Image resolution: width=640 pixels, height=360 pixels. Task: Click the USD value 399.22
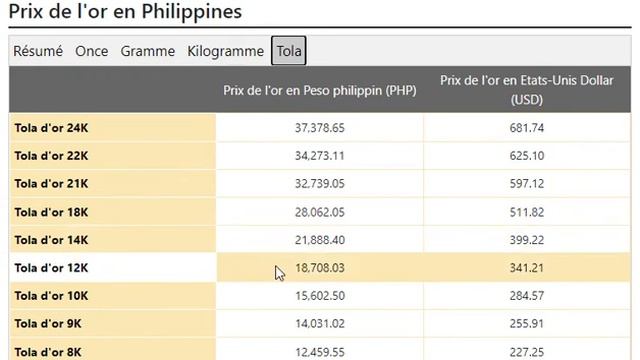(527, 240)
